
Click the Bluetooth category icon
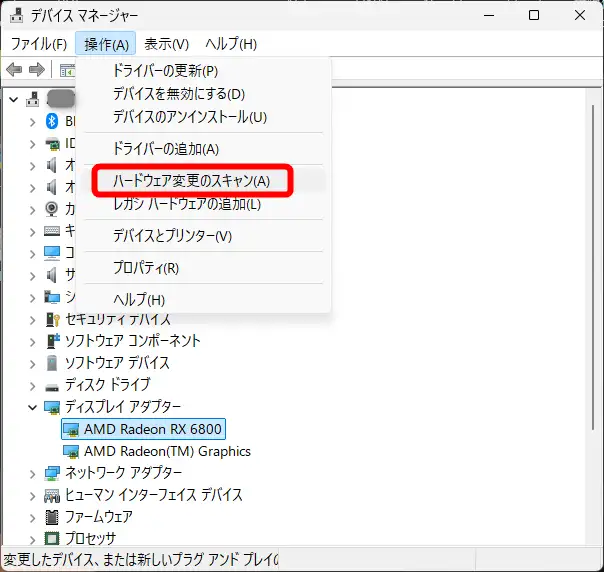(x=53, y=121)
